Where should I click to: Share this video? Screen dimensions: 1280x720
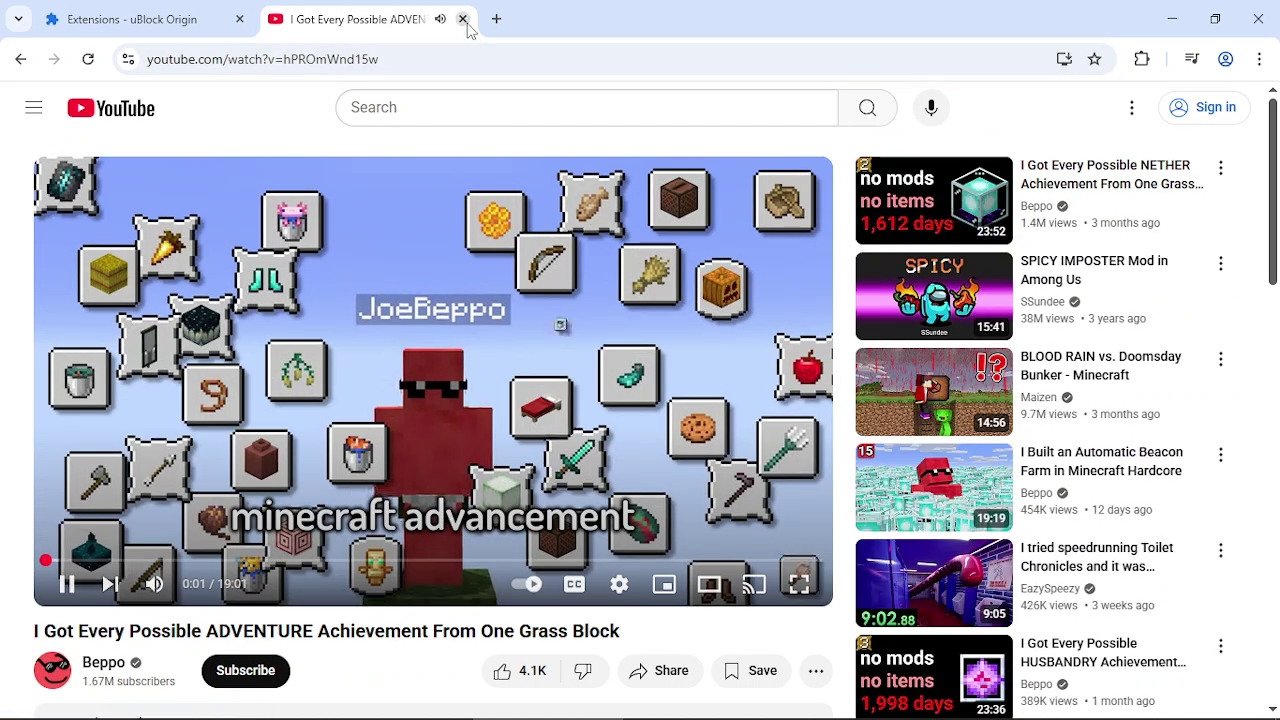click(x=659, y=671)
